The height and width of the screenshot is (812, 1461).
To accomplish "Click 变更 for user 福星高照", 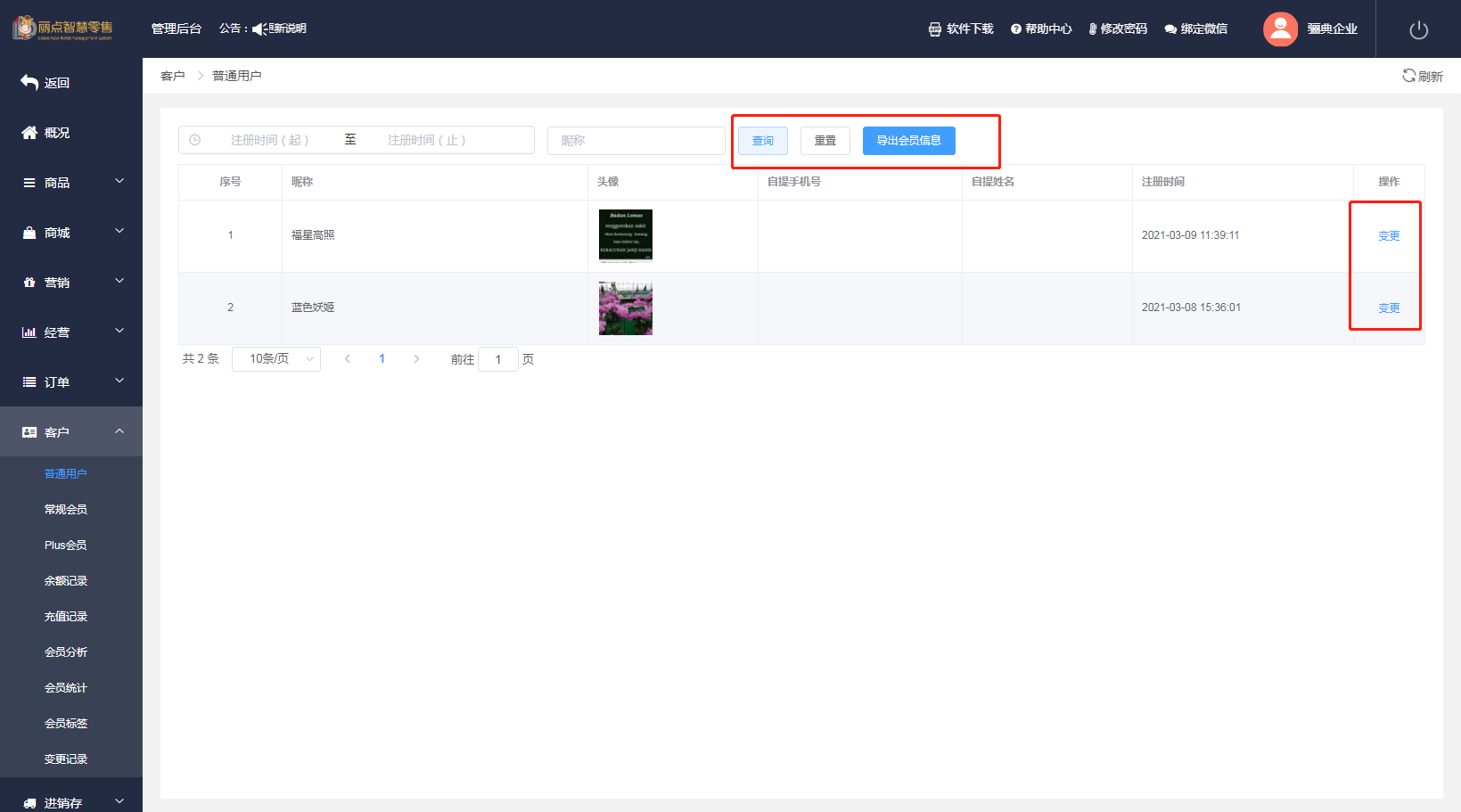I will tap(1389, 235).
